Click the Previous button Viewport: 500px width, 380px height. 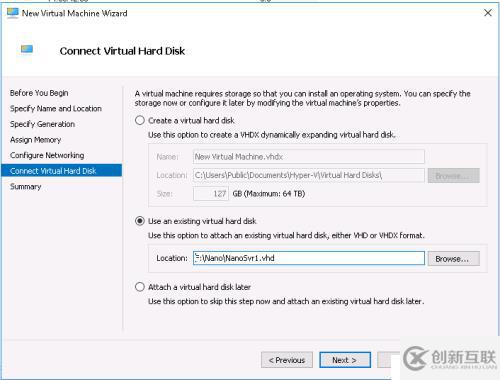click(x=287, y=360)
